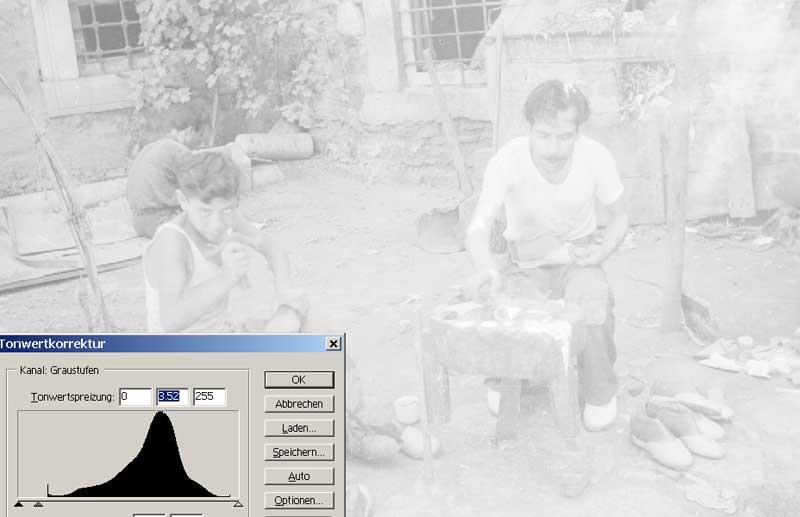Click the white cup on the ground
The image size is (800, 517).
(x=406, y=409)
